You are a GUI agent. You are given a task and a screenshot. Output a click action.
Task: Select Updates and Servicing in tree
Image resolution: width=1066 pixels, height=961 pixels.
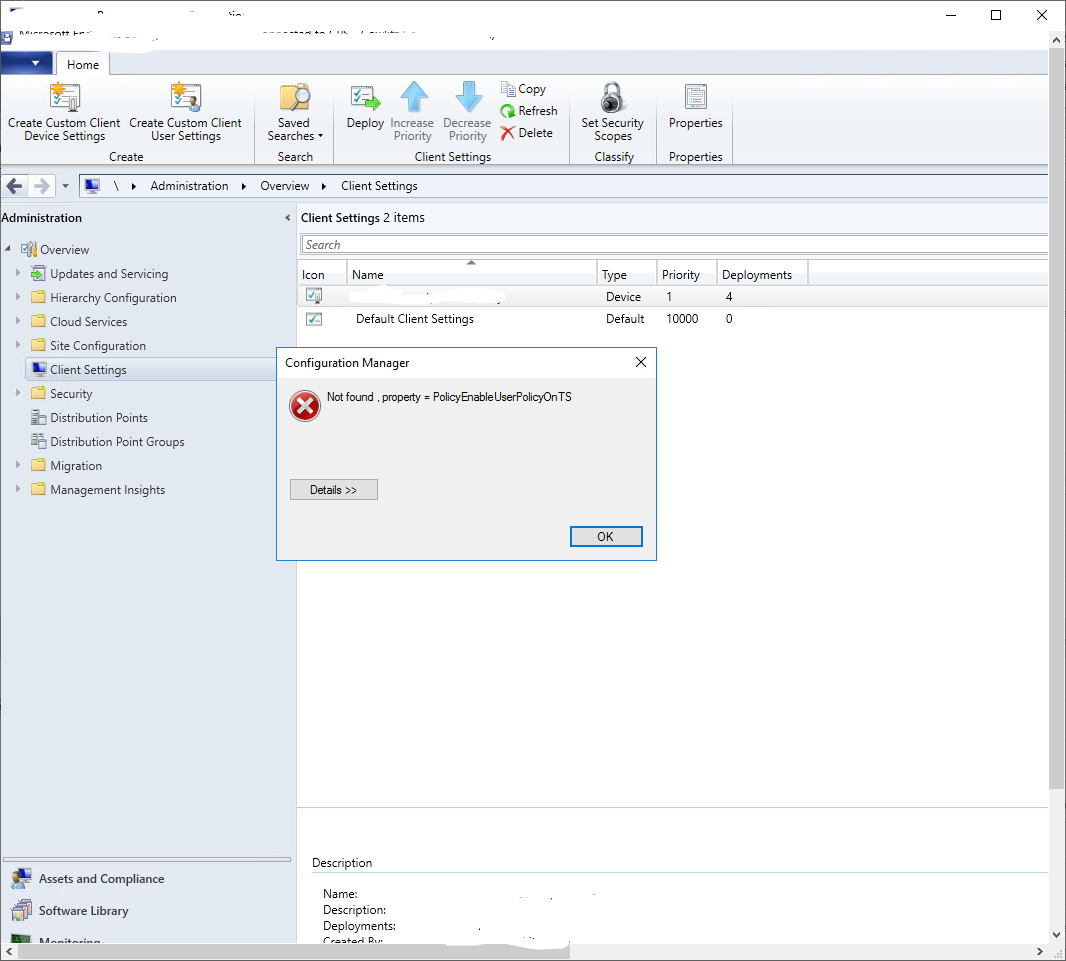[x=100, y=274]
